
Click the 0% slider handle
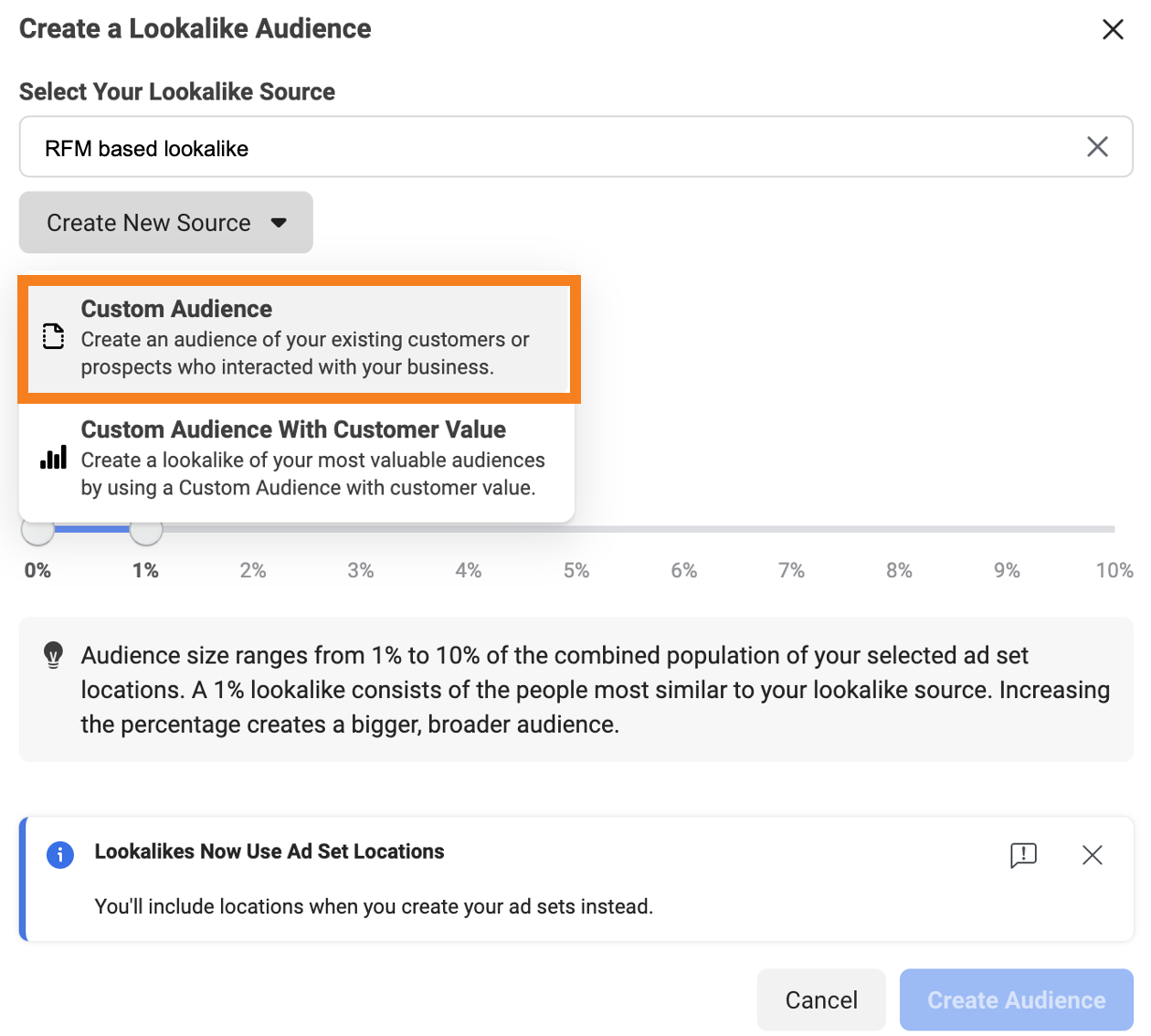(x=37, y=531)
